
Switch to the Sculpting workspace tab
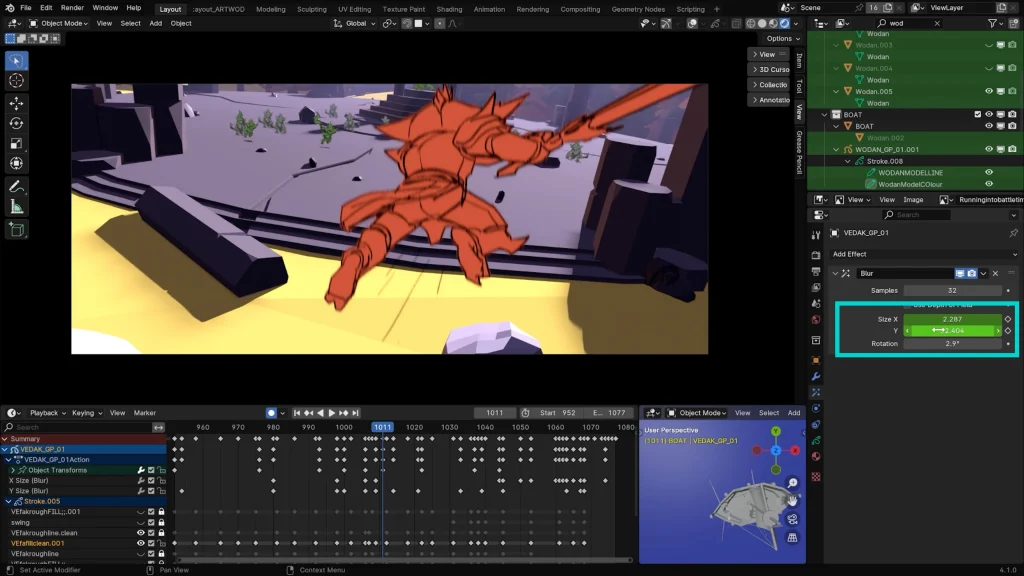(312, 9)
